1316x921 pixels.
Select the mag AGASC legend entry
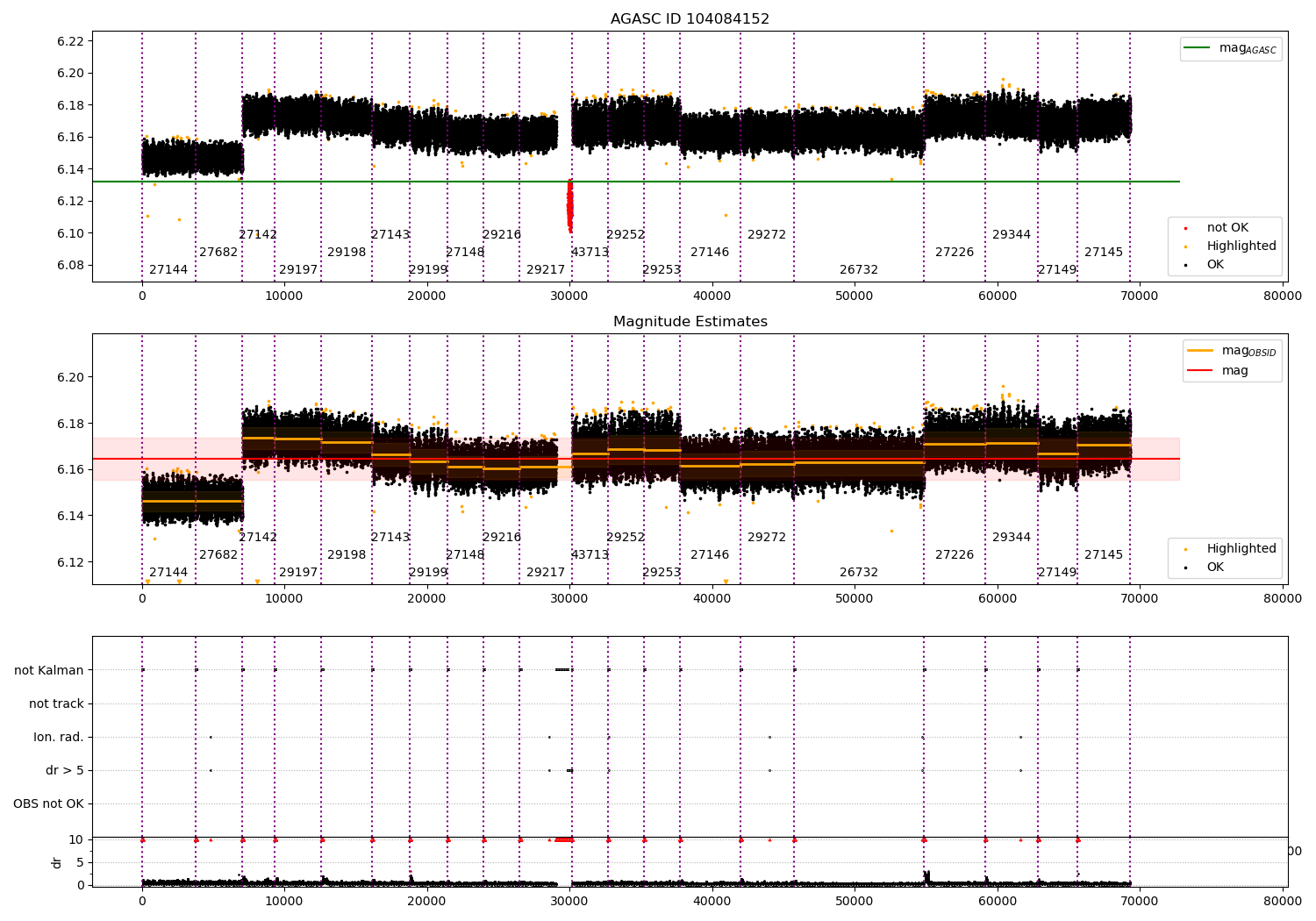[1230, 48]
